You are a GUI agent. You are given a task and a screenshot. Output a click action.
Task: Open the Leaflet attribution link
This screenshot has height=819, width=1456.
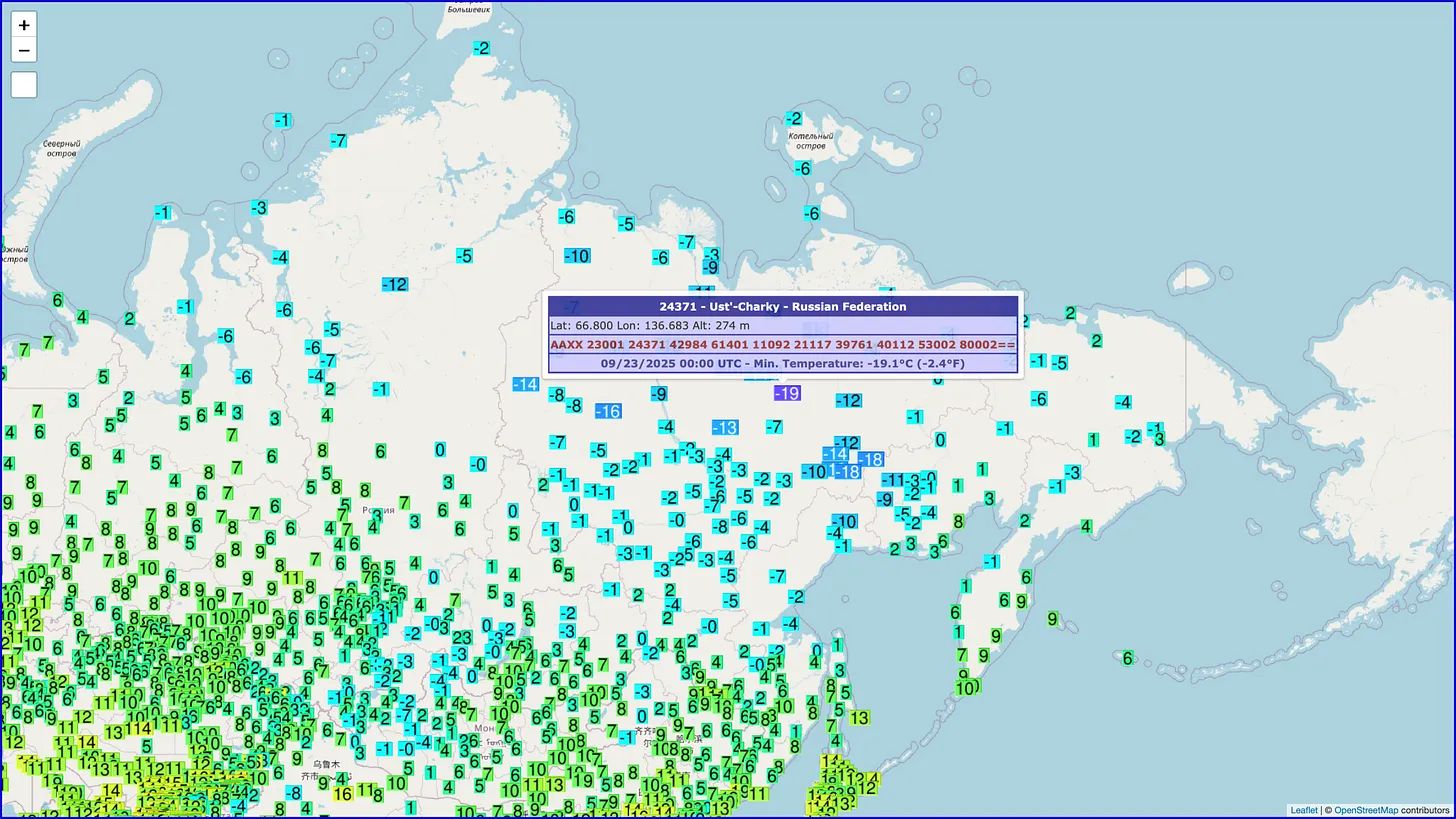pos(1303,810)
